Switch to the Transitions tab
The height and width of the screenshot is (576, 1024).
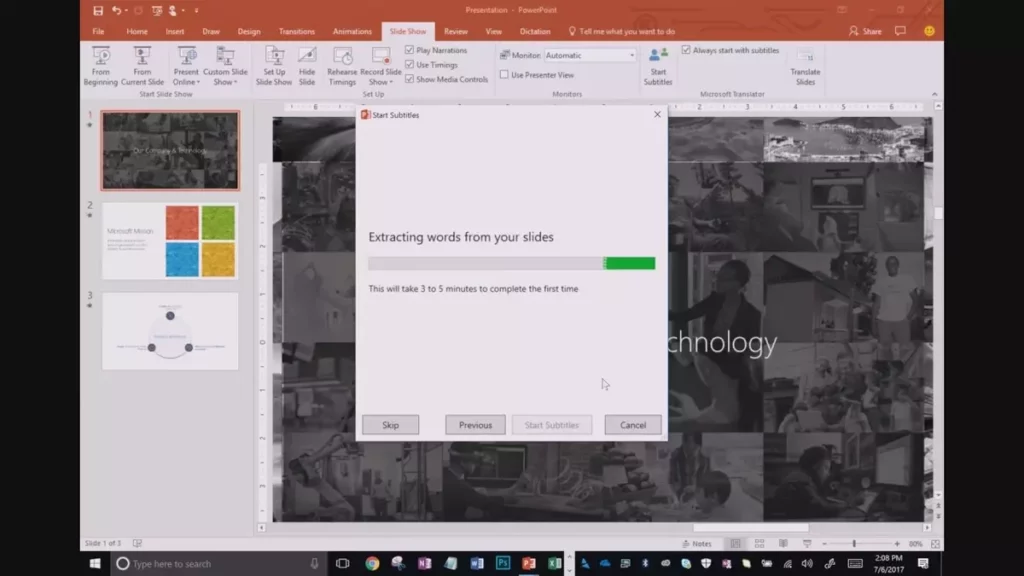pyautogui.click(x=296, y=31)
